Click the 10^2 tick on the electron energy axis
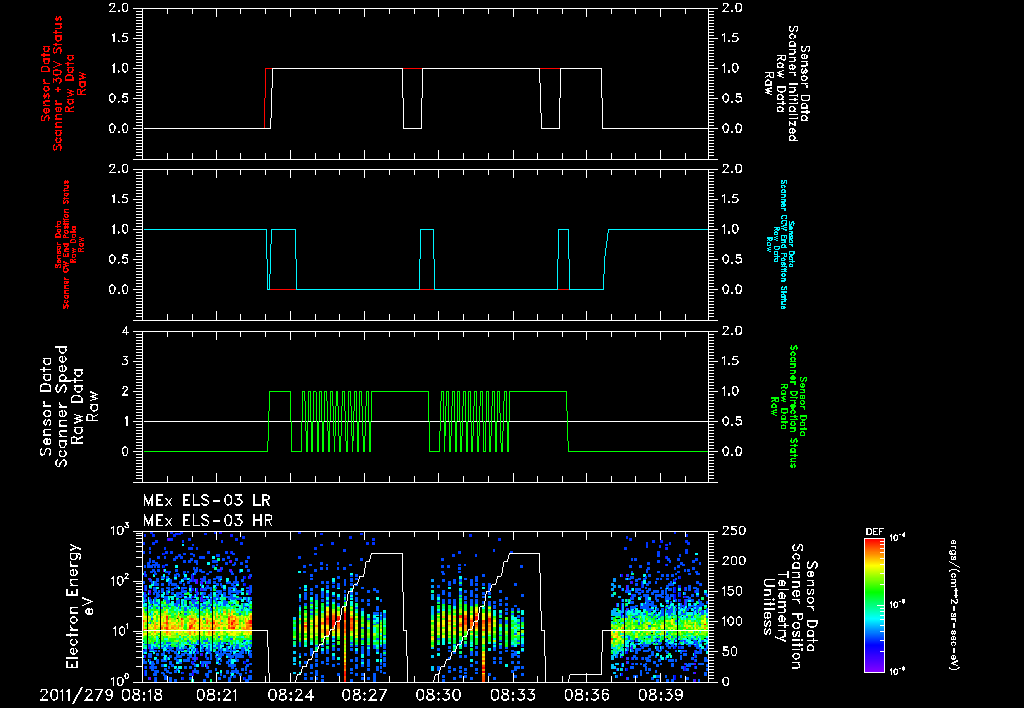Screen dimensions: 1024x708 pyautogui.click(x=120, y=580)
